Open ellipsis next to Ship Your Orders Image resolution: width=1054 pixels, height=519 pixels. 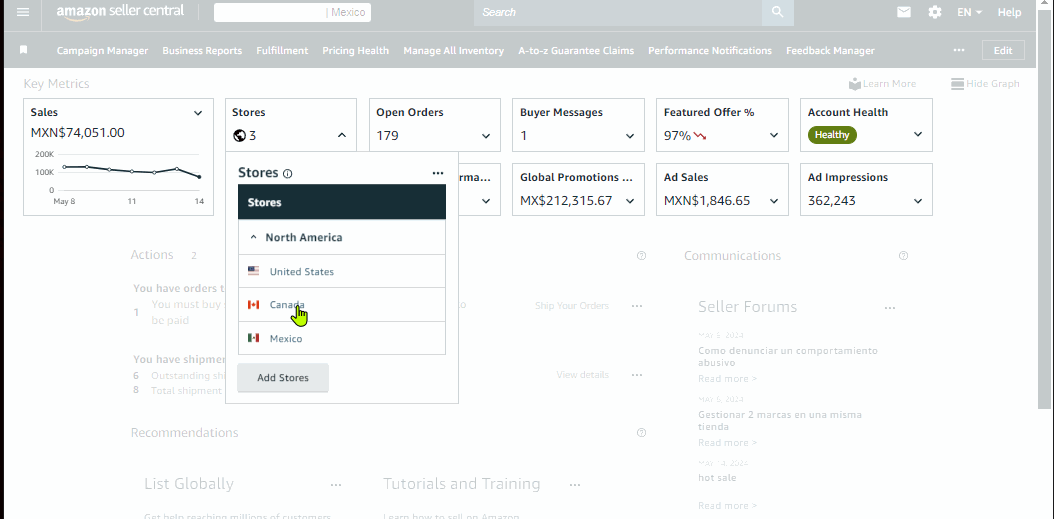tap(637, 306)
